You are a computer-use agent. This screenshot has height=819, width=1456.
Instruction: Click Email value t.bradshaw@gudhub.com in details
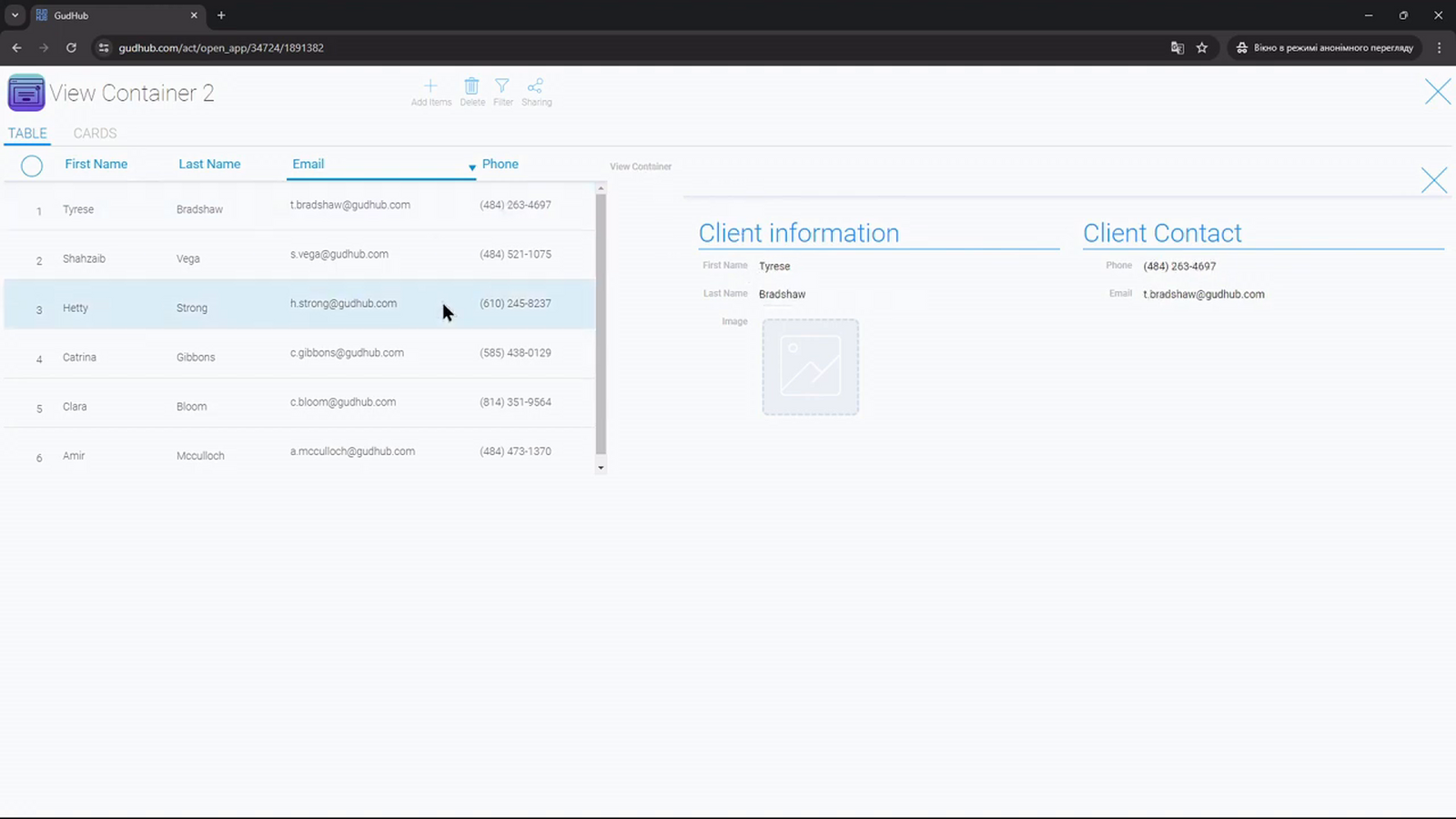click(x=1204, y=295)
